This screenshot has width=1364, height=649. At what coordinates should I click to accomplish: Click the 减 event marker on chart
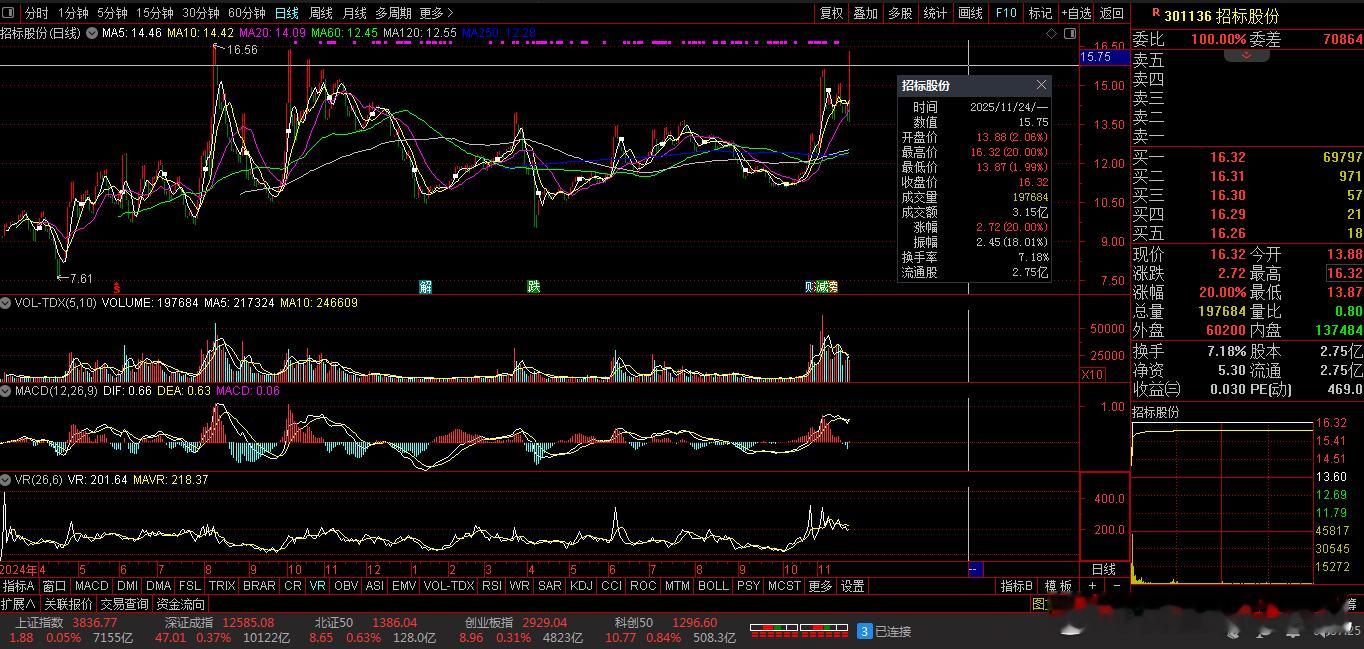click(822, 287)
